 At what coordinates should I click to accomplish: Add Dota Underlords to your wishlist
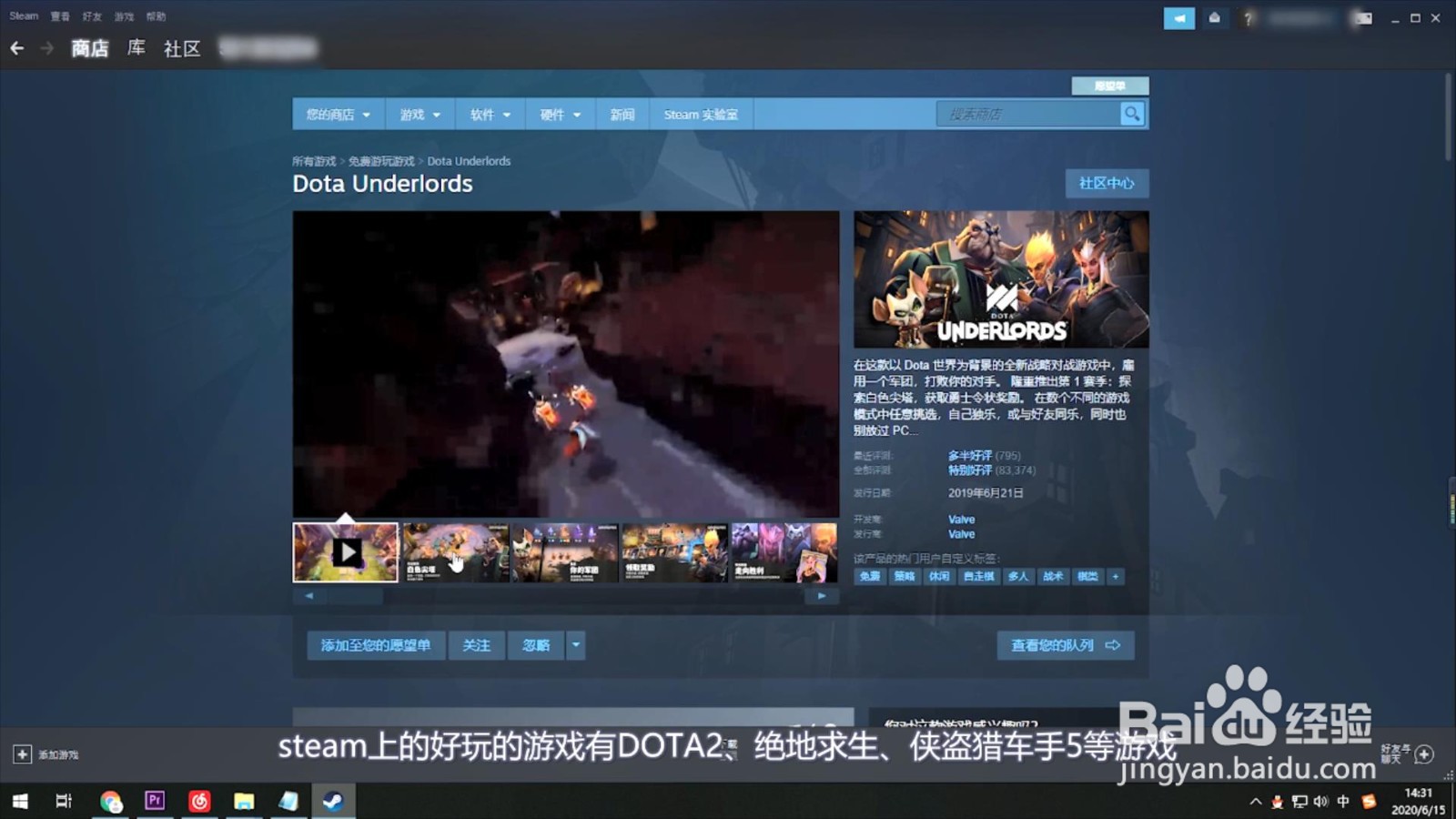375,645
